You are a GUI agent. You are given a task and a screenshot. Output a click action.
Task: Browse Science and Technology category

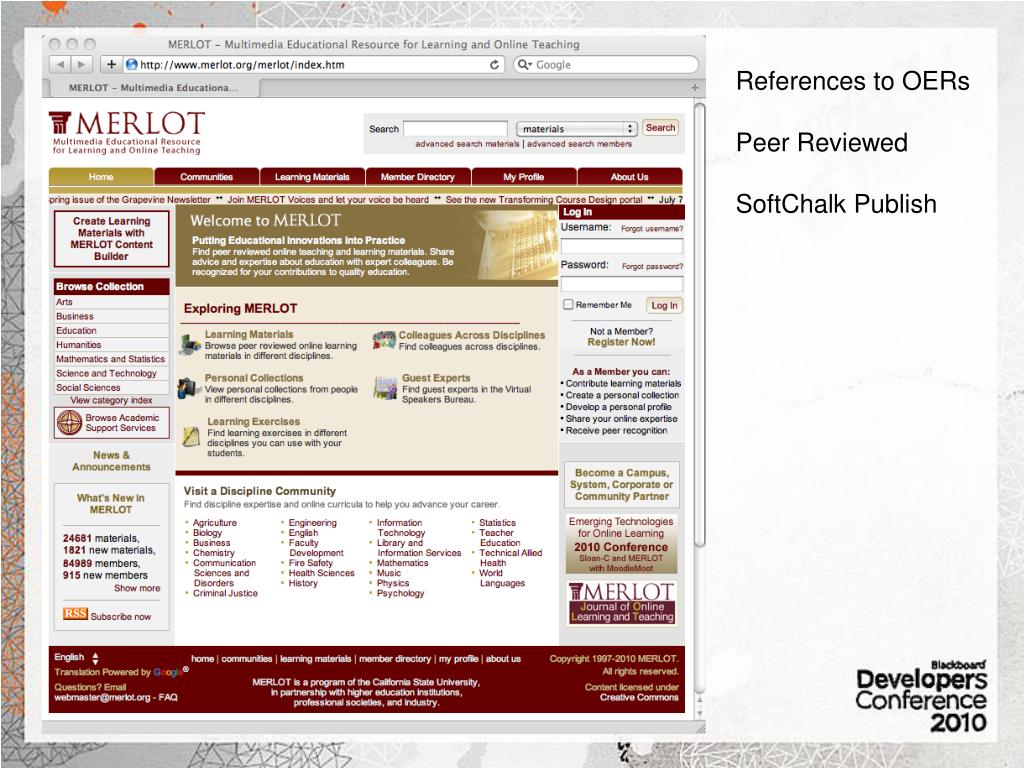tap(106, 374)
